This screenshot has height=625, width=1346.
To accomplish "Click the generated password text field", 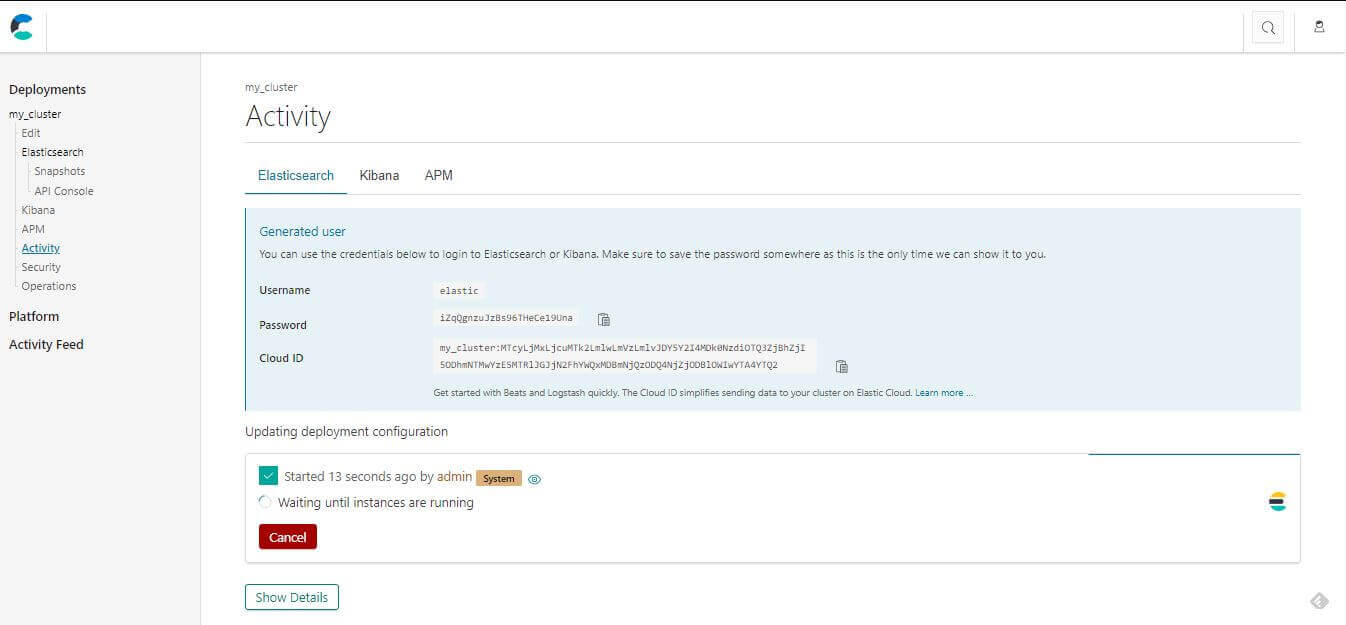I will click(506, 318).
